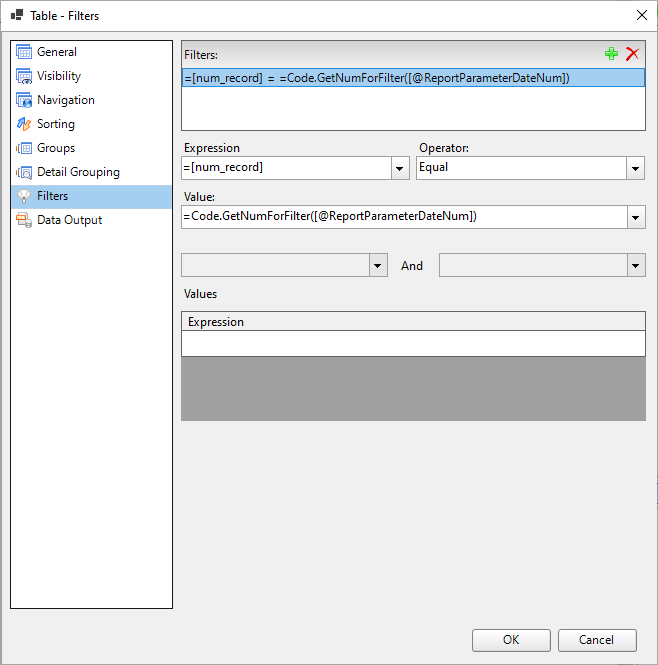658x665 pixels.
Task: Select the Sorting page icon
Action: (24, 124)
